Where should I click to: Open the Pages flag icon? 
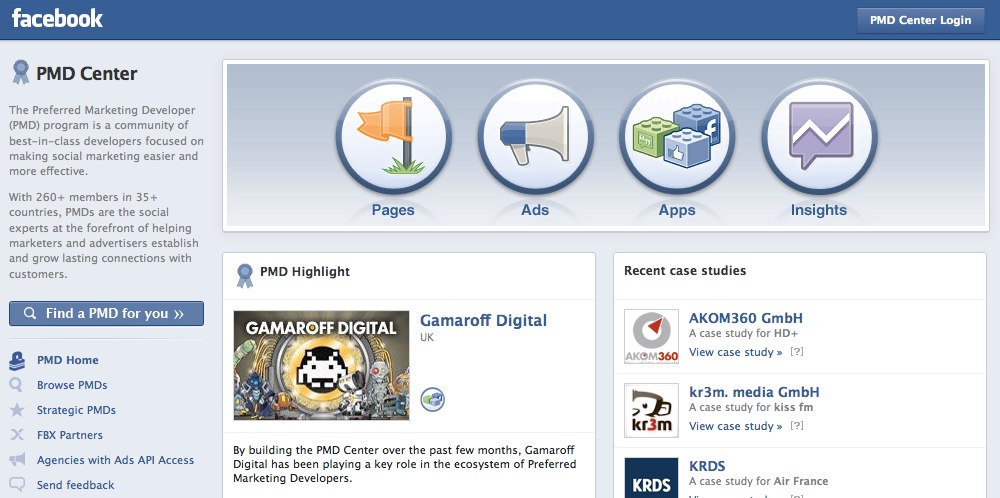pyautogui.click(x=393, y=137)
